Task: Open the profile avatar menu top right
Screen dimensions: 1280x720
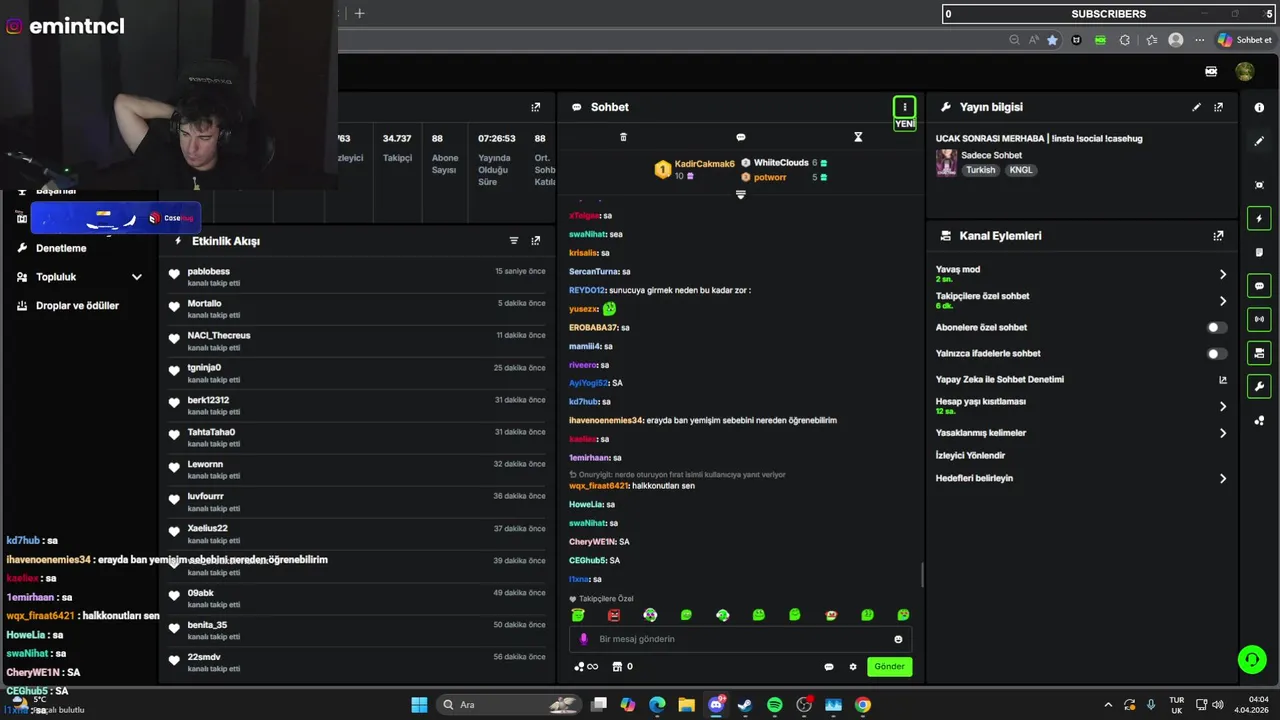Action: pyautogui.click(x=1245, y=71)
